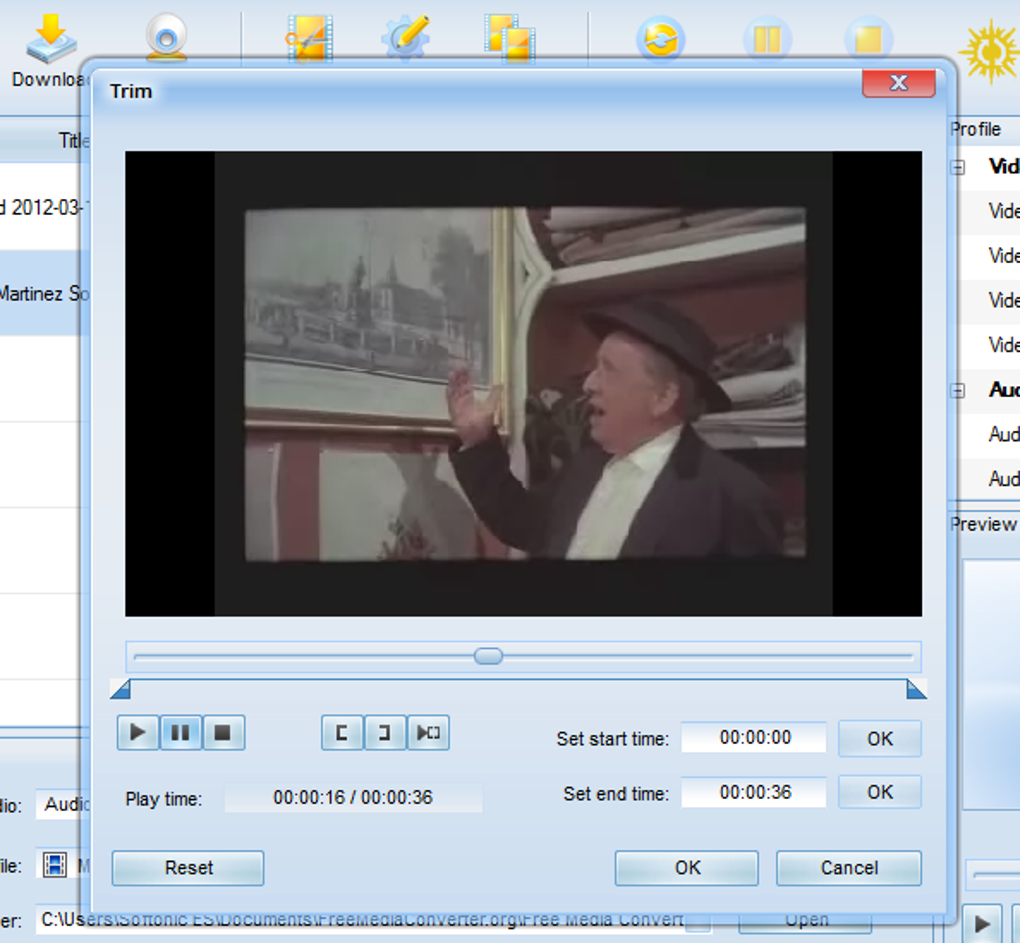The image size is (1020, 943).
Task: Collapse the Video profile tree group
Action: (x=958, y=168)
